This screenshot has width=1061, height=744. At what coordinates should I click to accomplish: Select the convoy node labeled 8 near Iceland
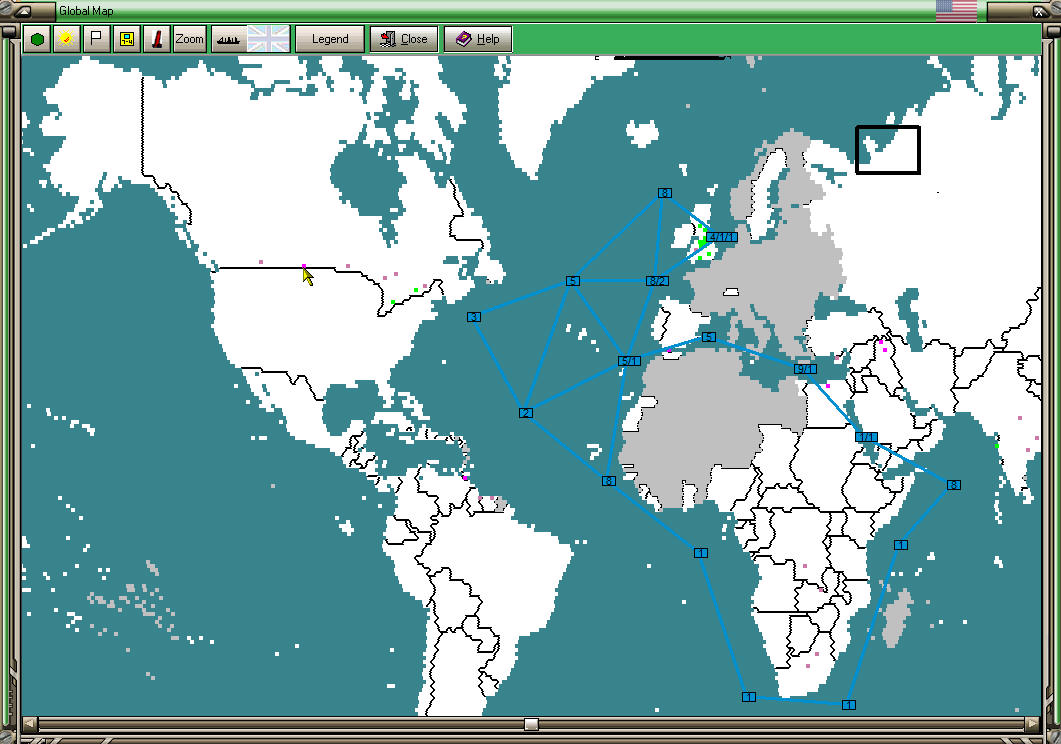[665, 193]
